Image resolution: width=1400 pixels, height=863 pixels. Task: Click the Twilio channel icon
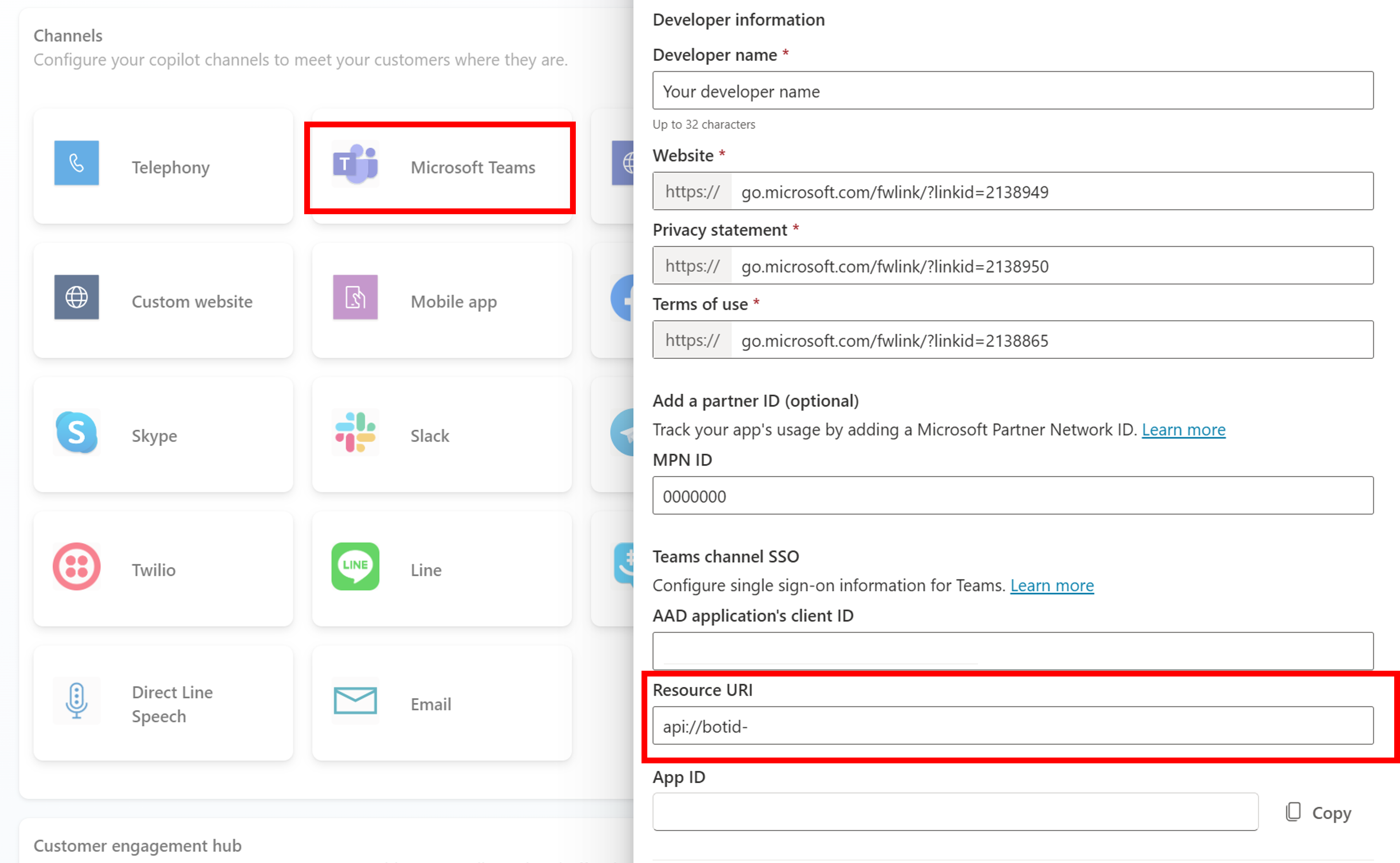76,569
